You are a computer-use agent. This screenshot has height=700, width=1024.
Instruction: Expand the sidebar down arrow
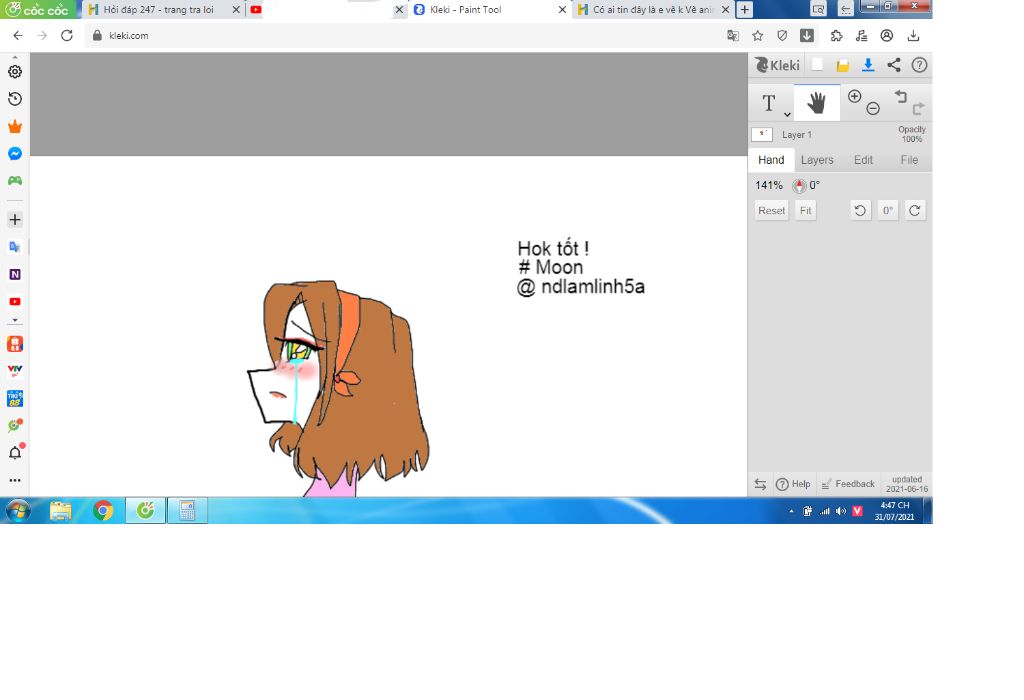15,321
